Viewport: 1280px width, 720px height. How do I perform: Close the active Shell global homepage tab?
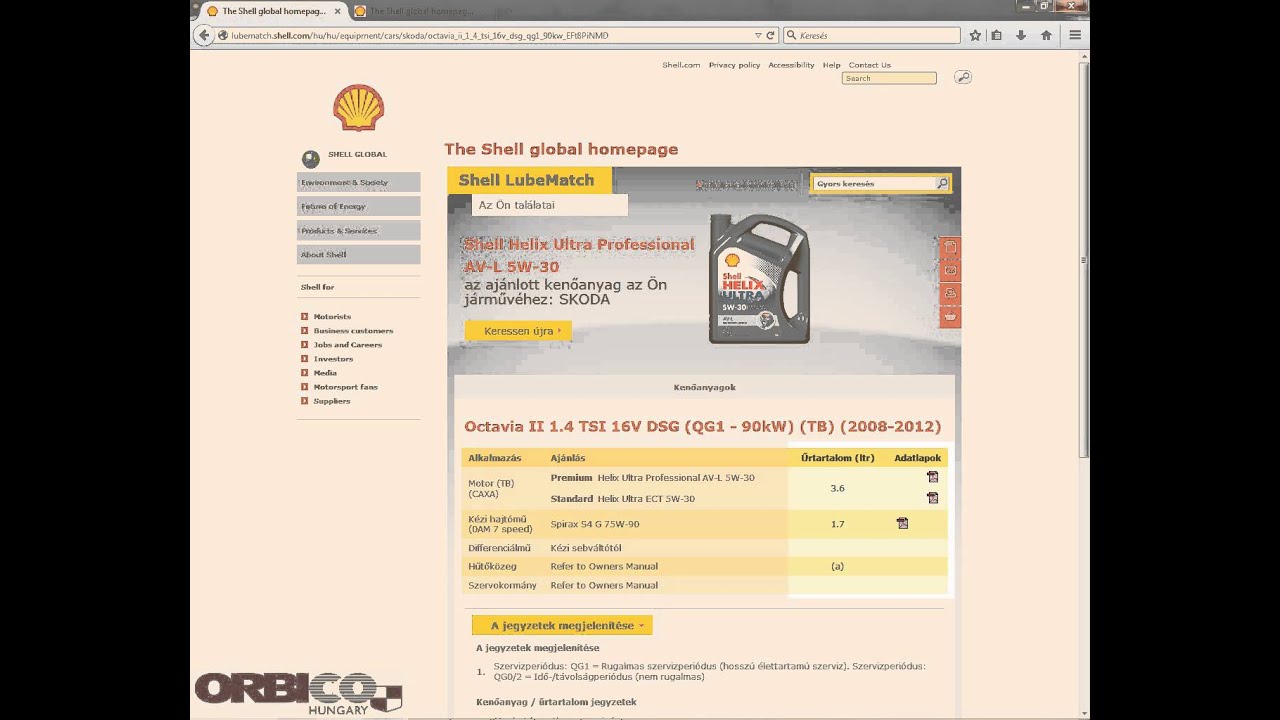coord(338,11)
